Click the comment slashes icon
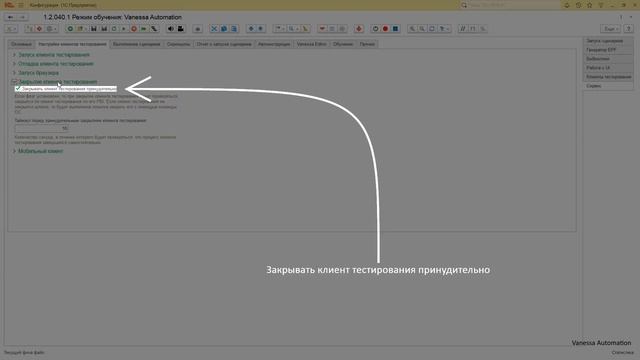The width and height of the screenshot is (640, 360). pos(463,29)
